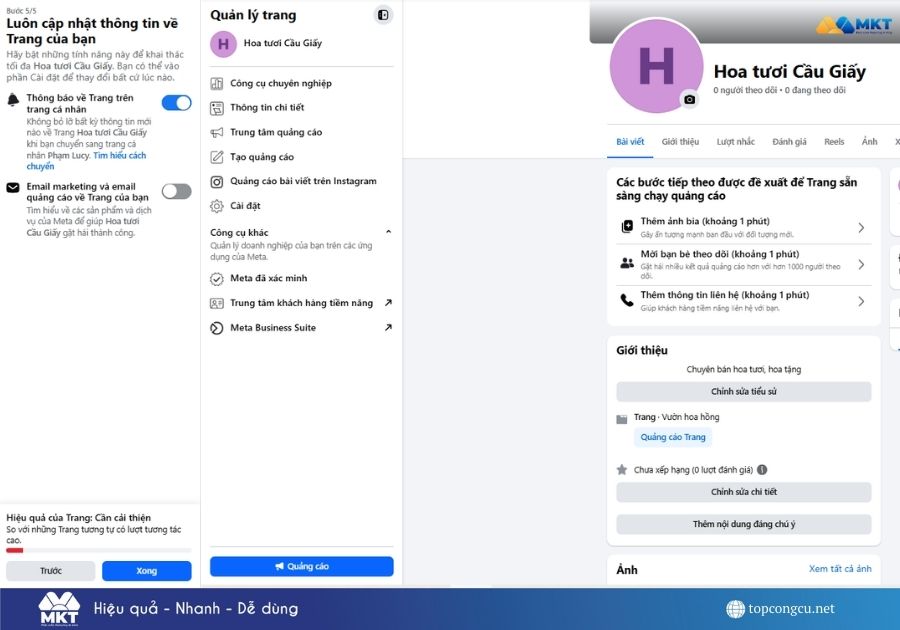
Task: Switch to the Lượt nhắc tab
Action: point(735,142)
